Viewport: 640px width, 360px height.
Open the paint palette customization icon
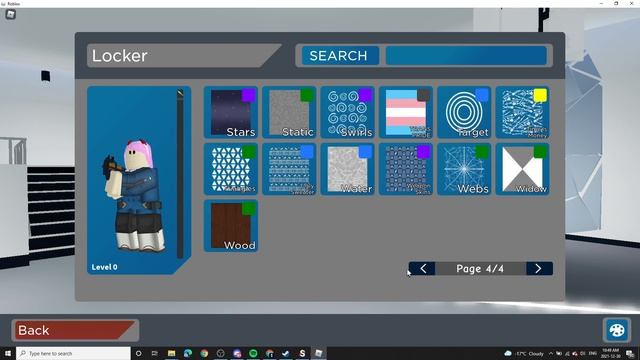(617, 330)
